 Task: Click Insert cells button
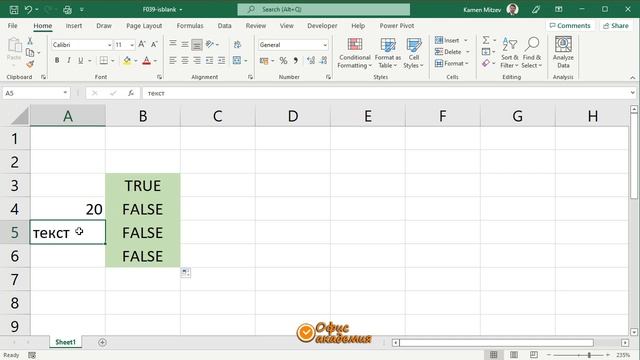pyautogui.click(x=448, y=40)
